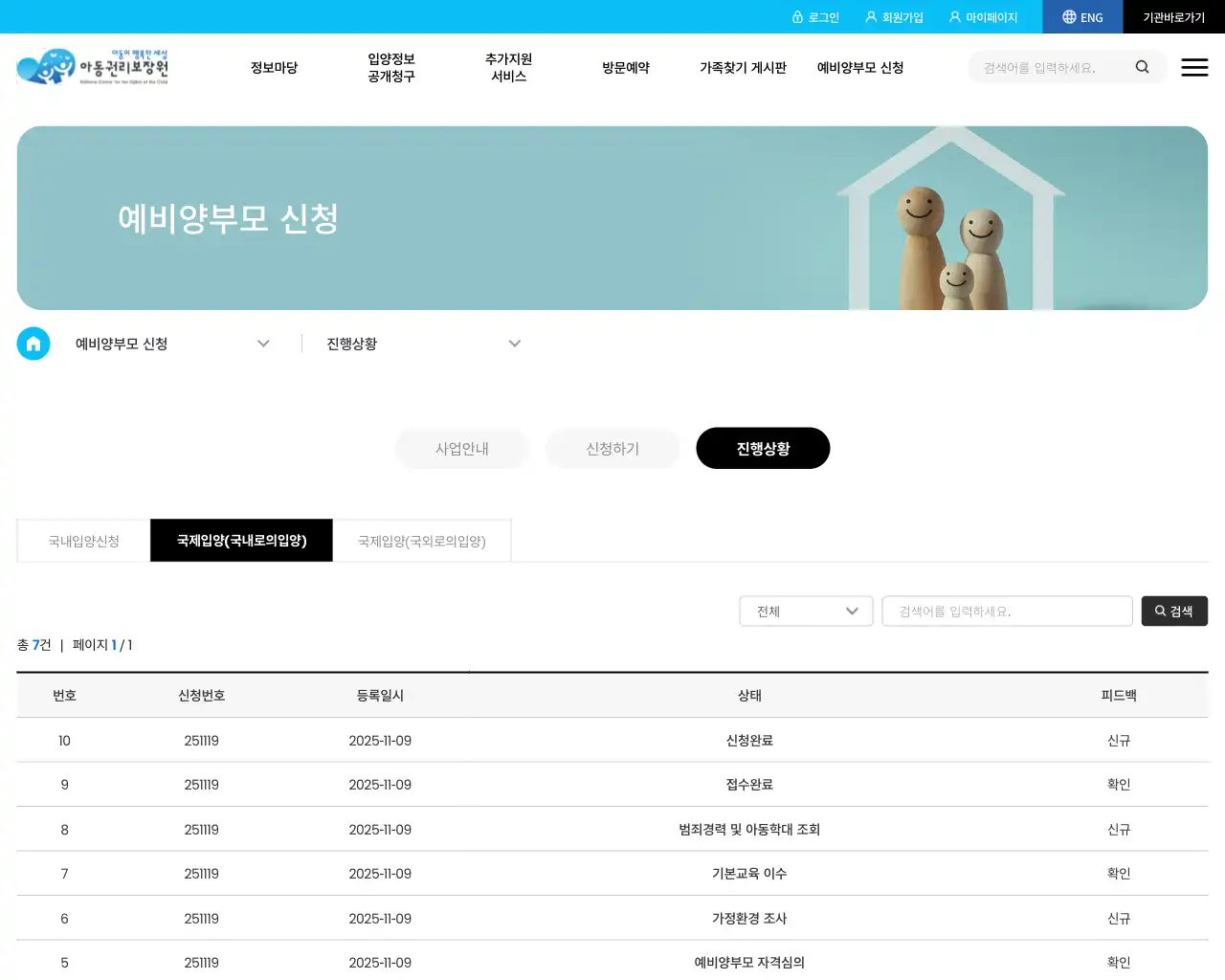Click 기관바로가기 at top right
The height and width of the screenshot is (980, 1225).
1174,16
